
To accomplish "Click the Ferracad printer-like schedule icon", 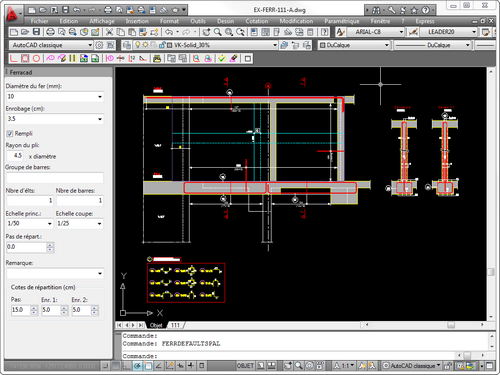I will pyautogui.click(x=157, y=59).
